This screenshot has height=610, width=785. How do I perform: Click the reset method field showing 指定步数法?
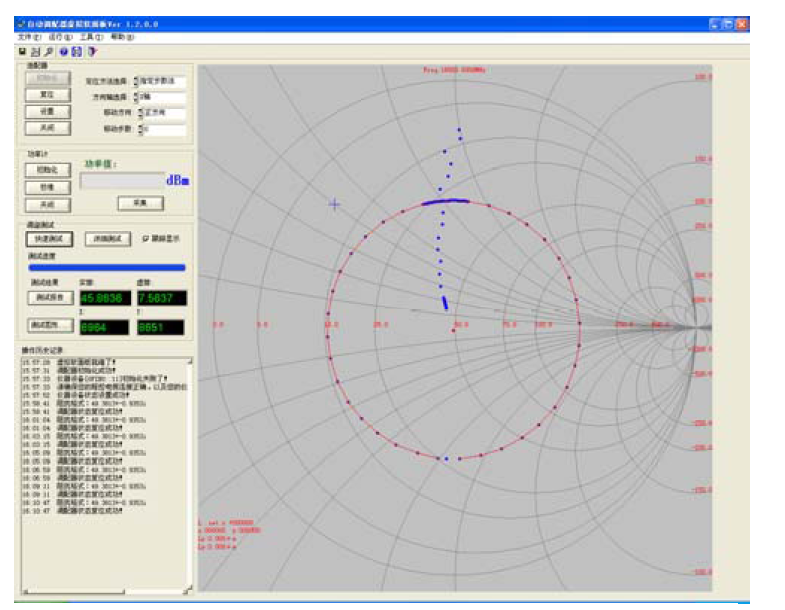click(162, 81)
